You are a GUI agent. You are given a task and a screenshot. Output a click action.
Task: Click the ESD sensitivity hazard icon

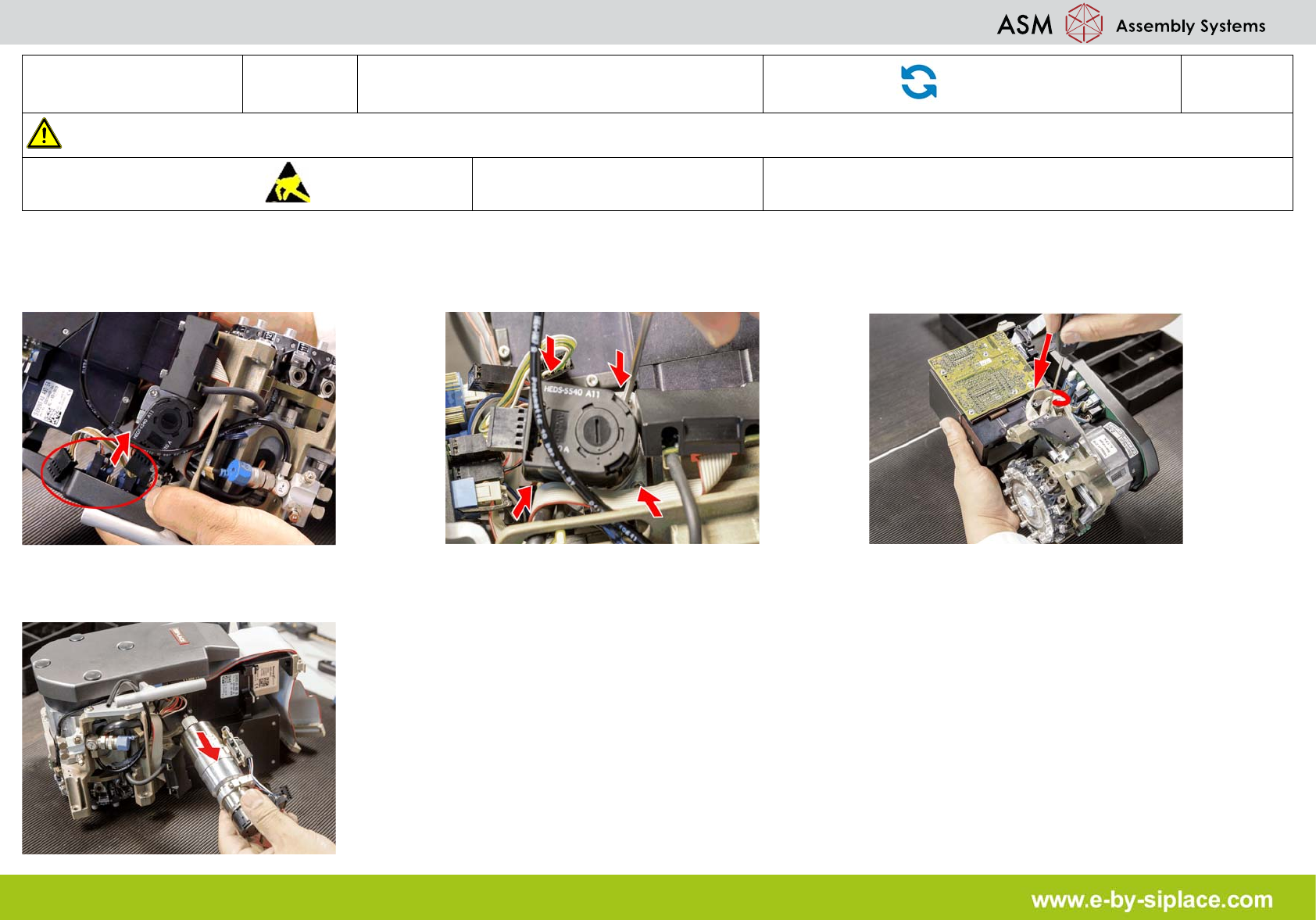point(288,183)
